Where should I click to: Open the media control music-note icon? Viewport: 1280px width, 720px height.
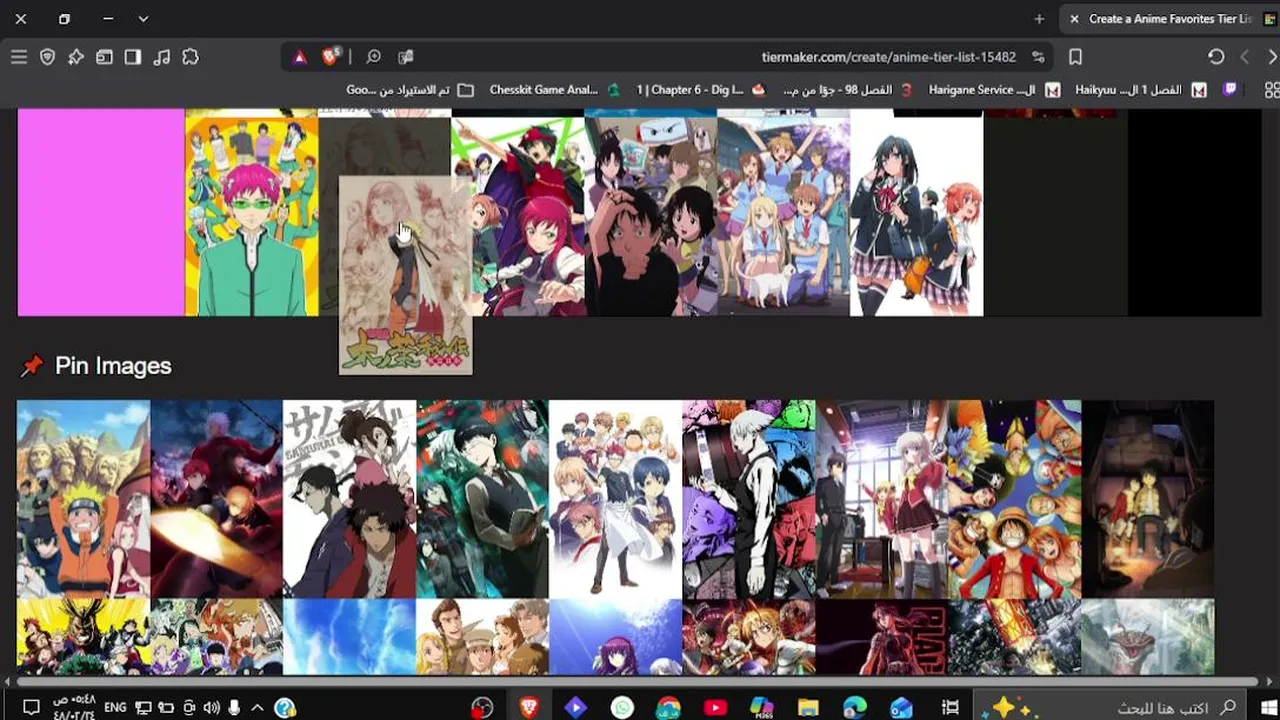click(x=161, y=57)
